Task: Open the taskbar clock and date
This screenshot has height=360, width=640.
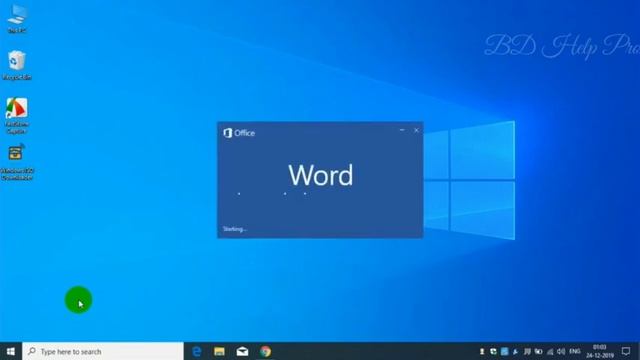Action: tap(600, 351)
